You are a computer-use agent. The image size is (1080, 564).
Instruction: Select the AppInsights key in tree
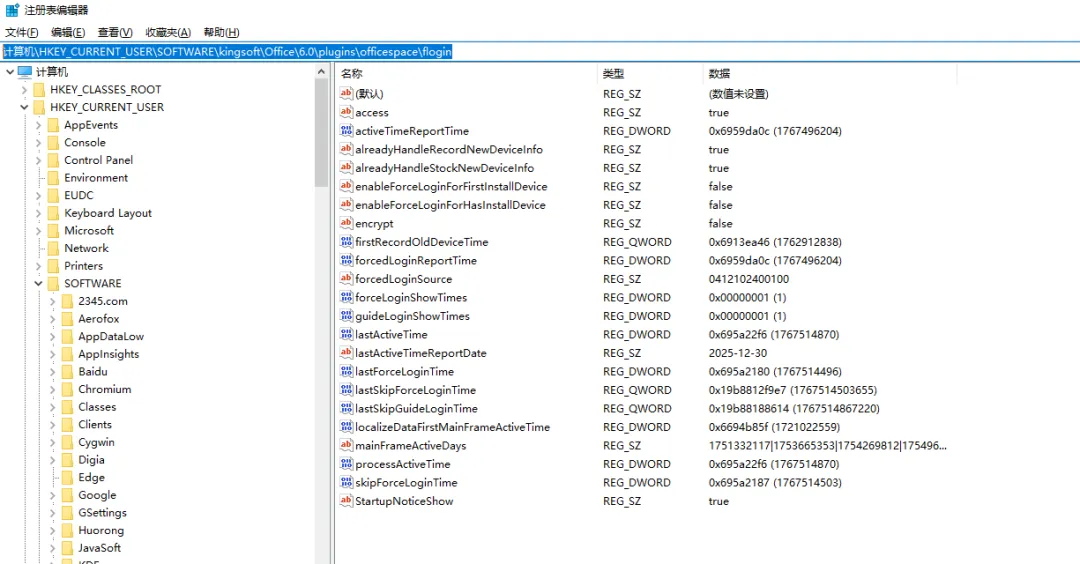coord(108,354)
